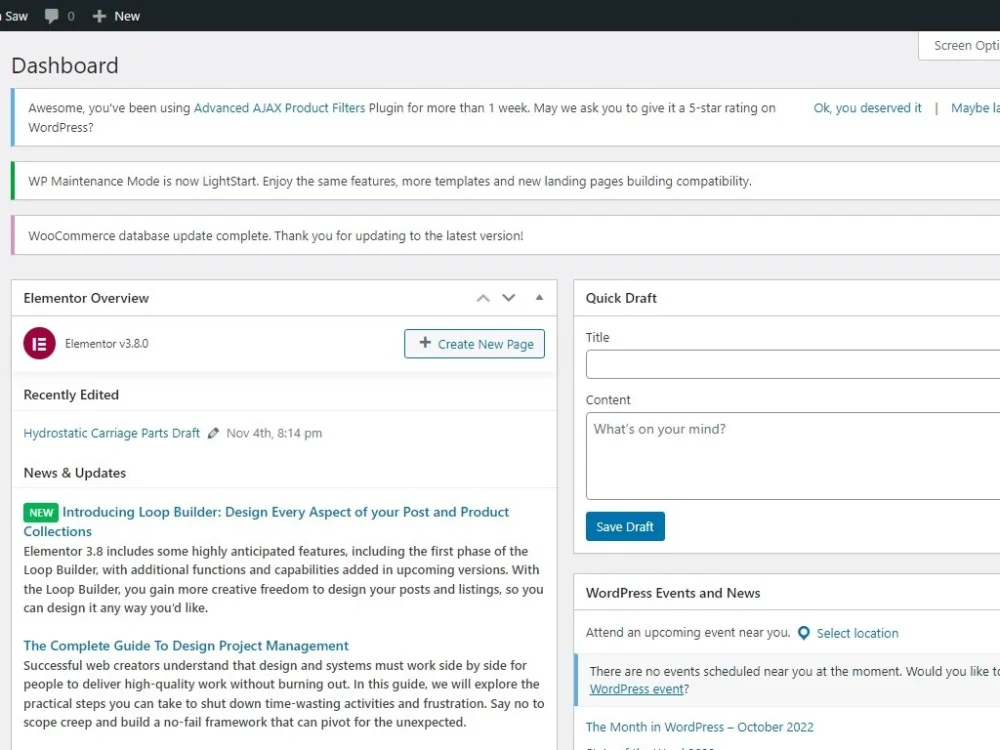Open Advanced AJAX Product Filters link
The height and width of the screenshot is (750, 1000).
click(279, 108)
